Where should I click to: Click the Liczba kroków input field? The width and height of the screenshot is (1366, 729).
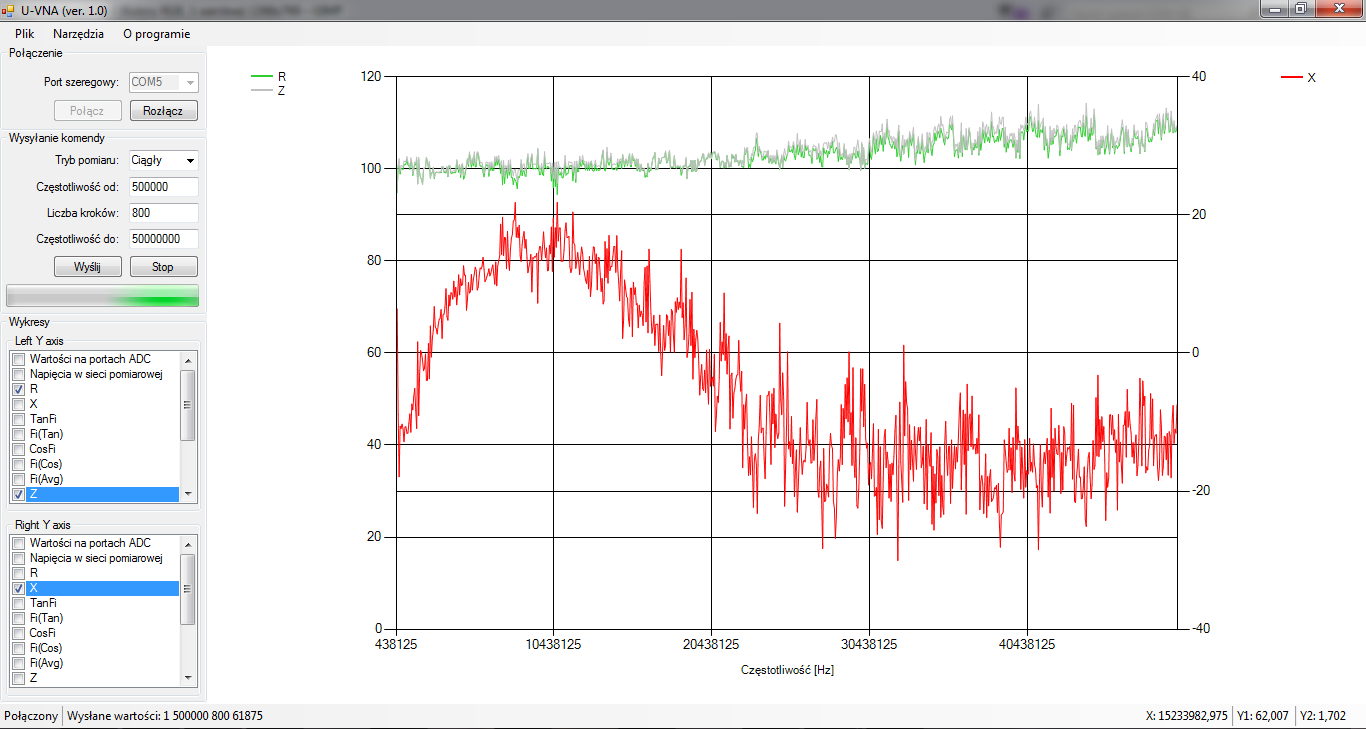coord(163,213)
